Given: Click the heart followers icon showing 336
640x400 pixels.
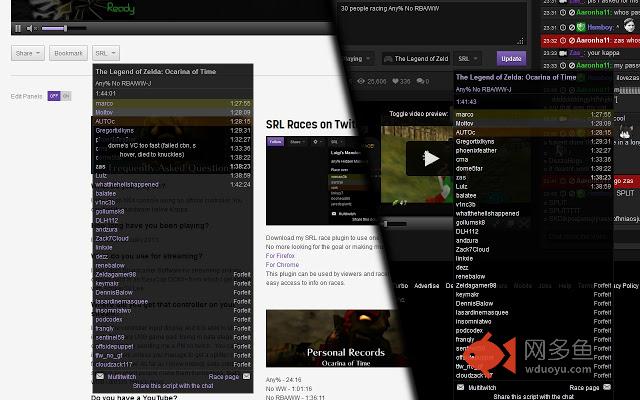Looking at the screenshot, I should coord(395,81).
